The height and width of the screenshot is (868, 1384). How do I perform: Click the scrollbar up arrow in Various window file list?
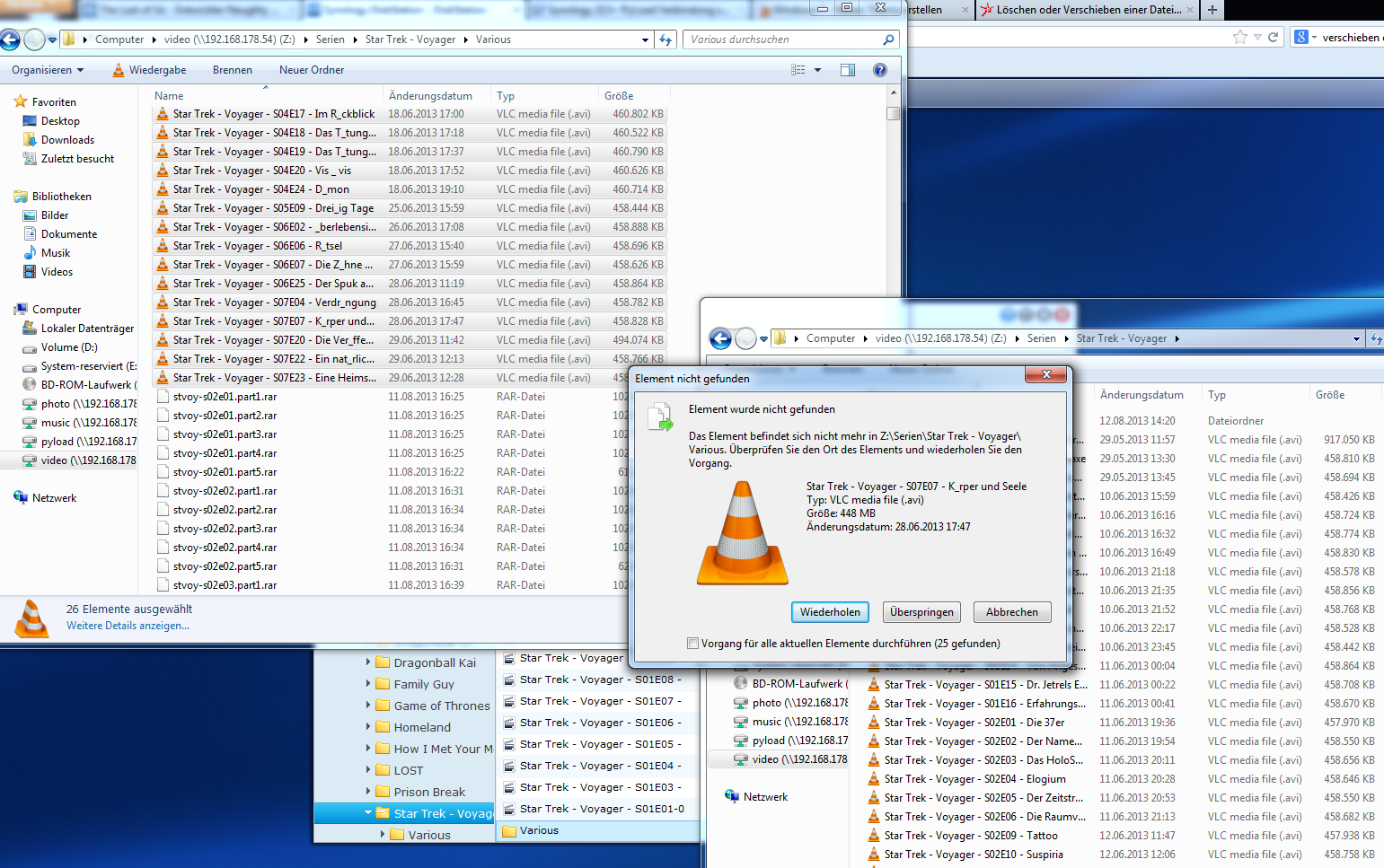[893, 92]
